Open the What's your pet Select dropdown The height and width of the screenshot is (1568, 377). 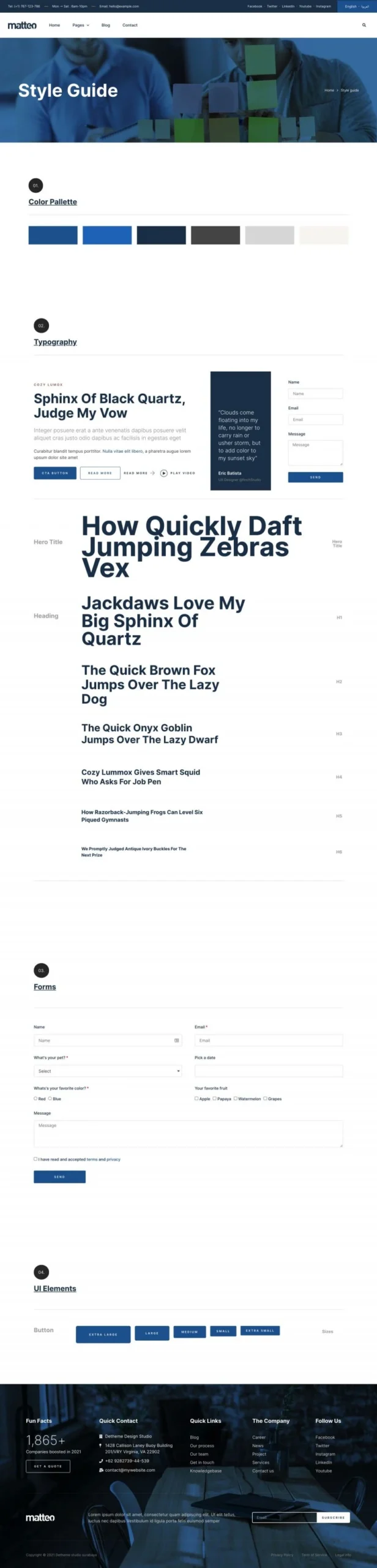pyautogui.click(x=108, y=1071)
